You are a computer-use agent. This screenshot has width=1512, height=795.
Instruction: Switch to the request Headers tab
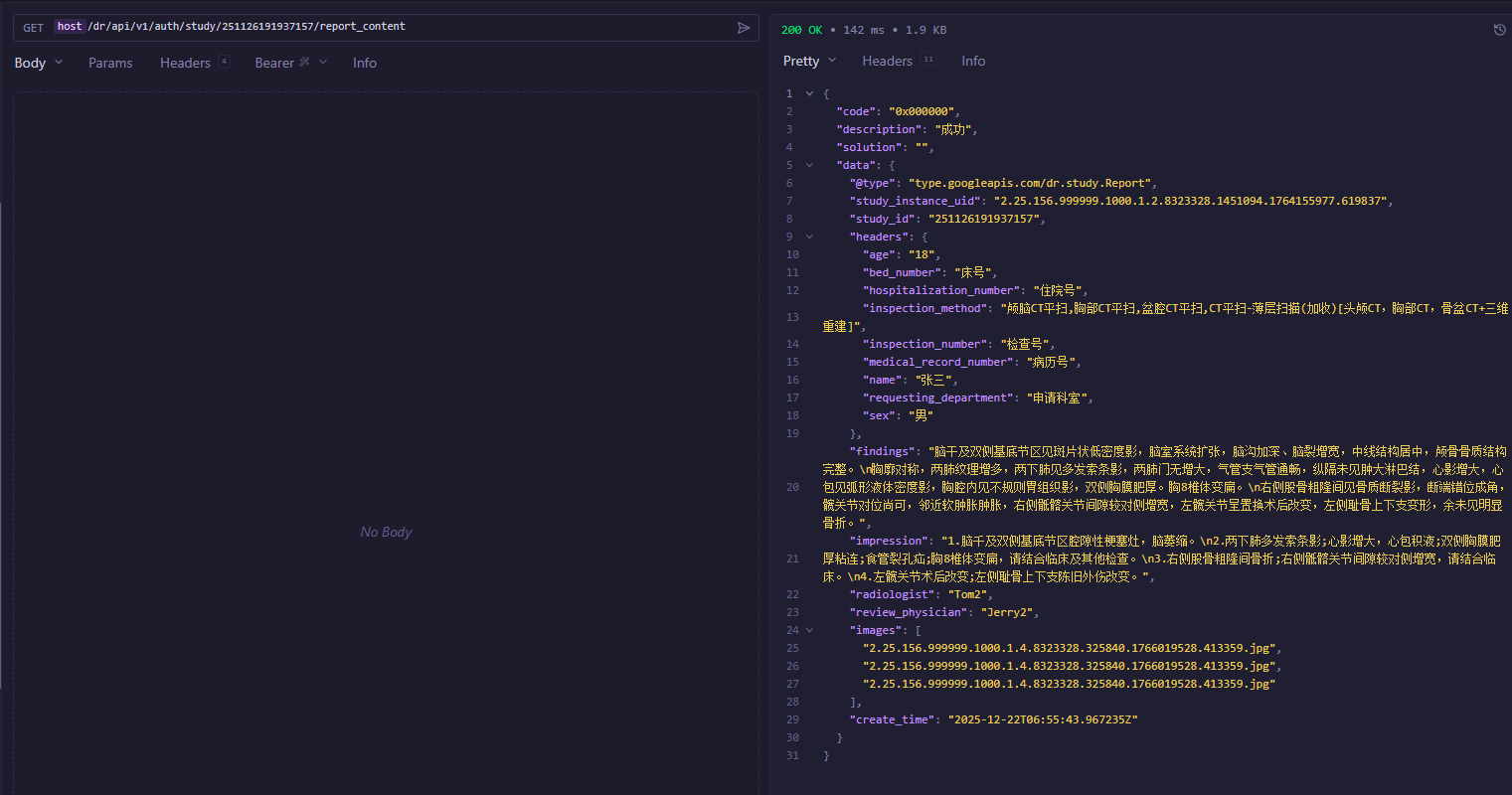[x=185, y=63]
